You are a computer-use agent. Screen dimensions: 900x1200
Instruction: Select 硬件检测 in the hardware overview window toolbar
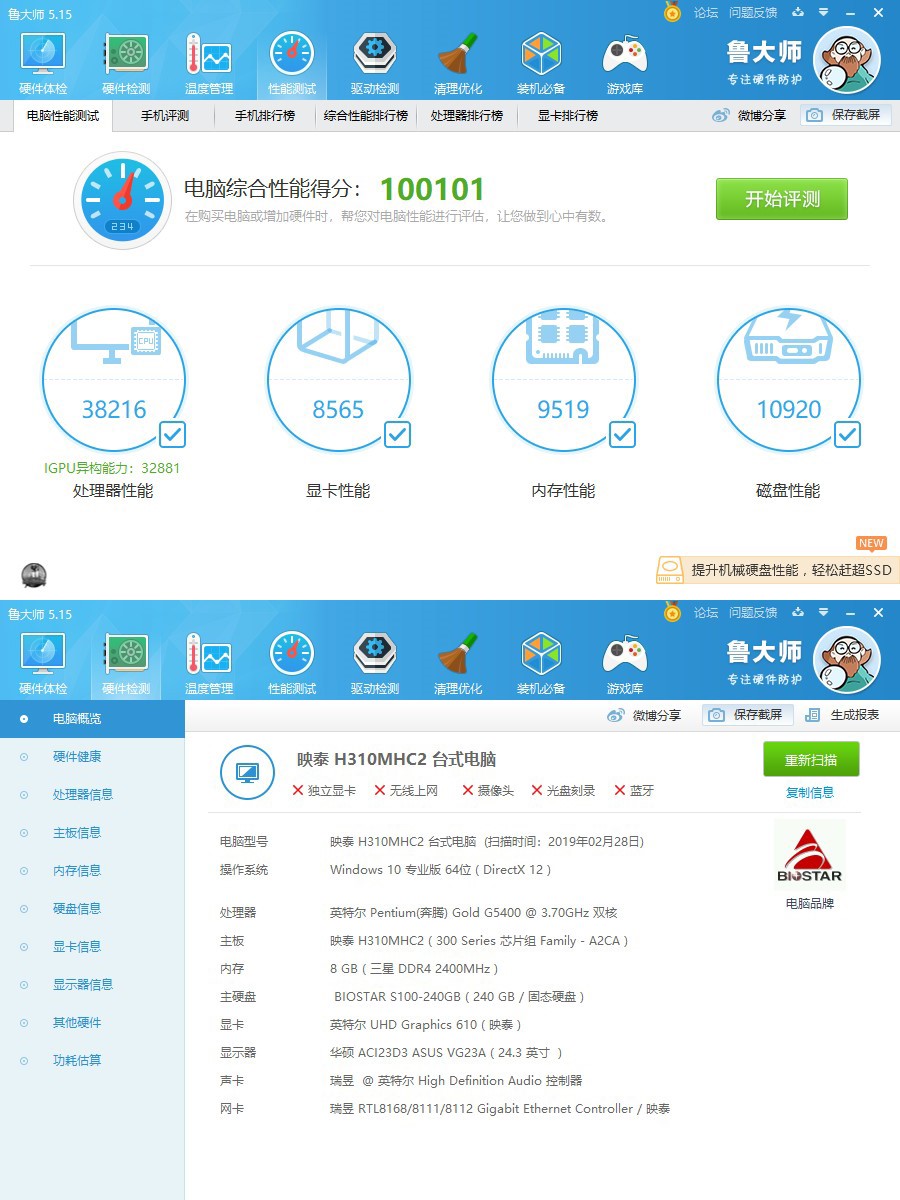tap(126, 665)
